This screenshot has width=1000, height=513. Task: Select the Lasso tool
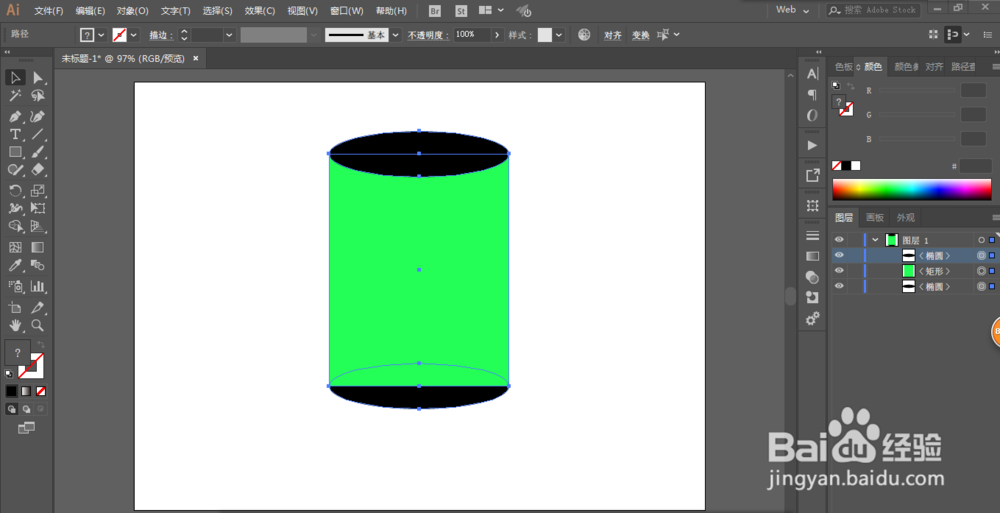pos(38,96)
